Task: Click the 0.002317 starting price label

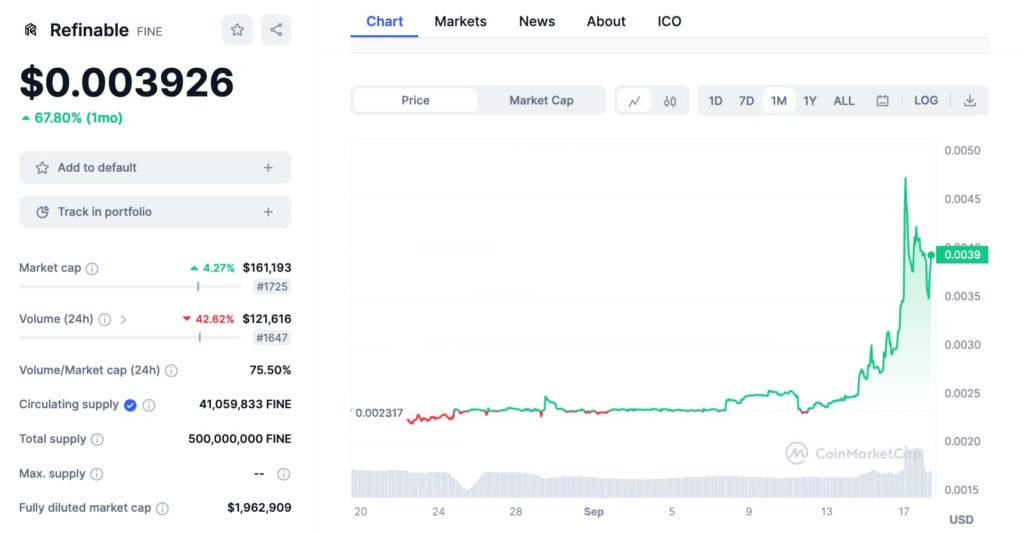Action: pyautogui.click(x=379, y=413)
